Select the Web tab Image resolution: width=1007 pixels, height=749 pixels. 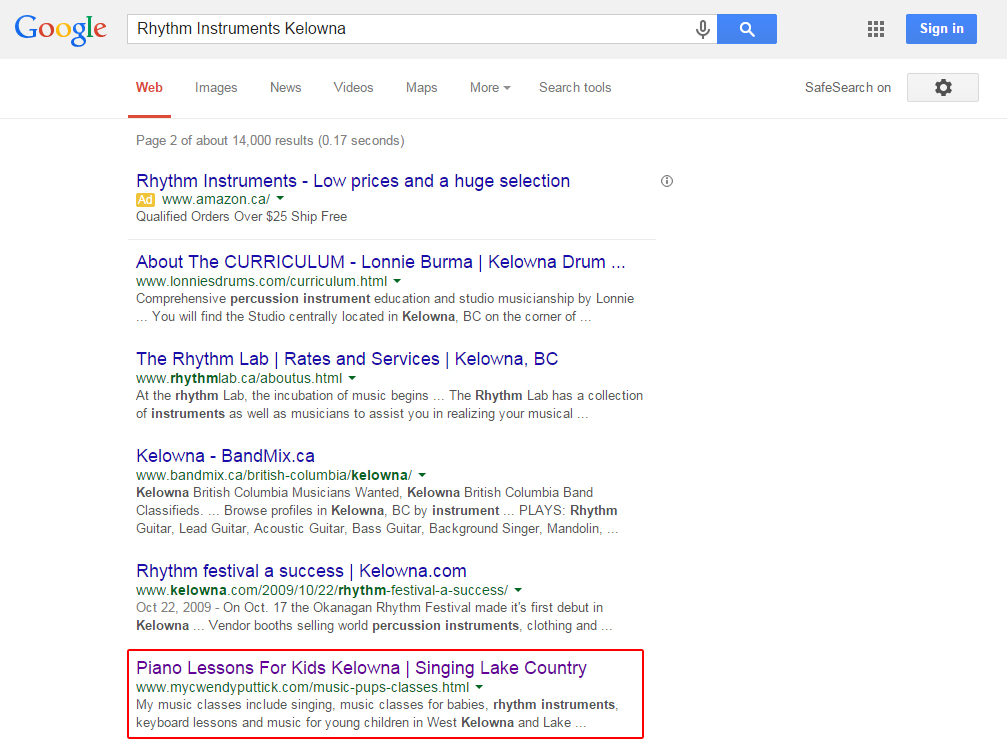click(149, 88)
